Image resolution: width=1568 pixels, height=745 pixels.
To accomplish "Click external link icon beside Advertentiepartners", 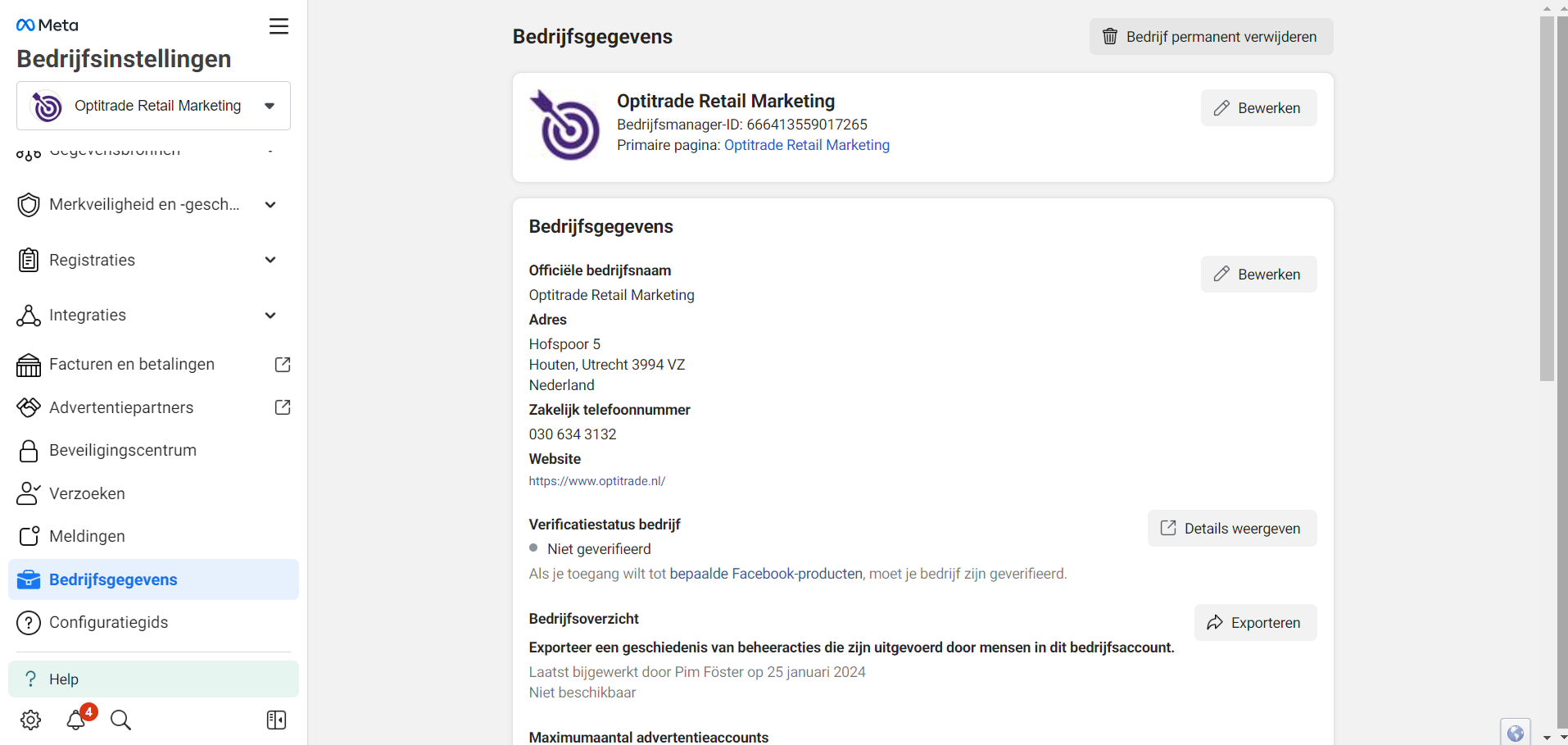I will [x=283, y=407].
